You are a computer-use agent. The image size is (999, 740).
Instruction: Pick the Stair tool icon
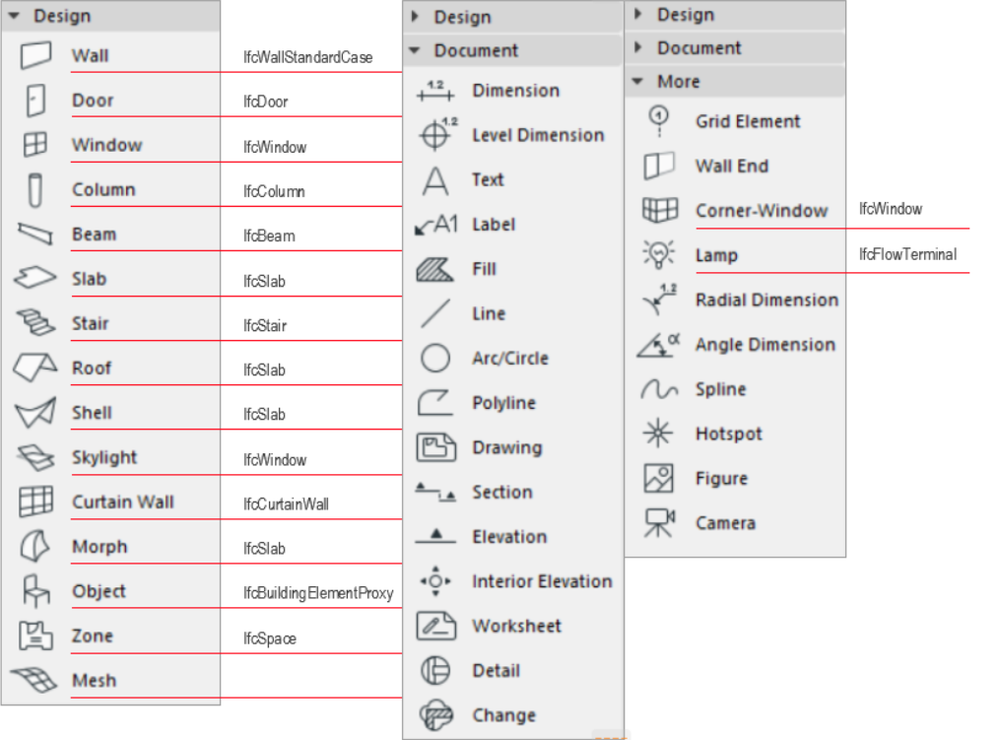36,323
